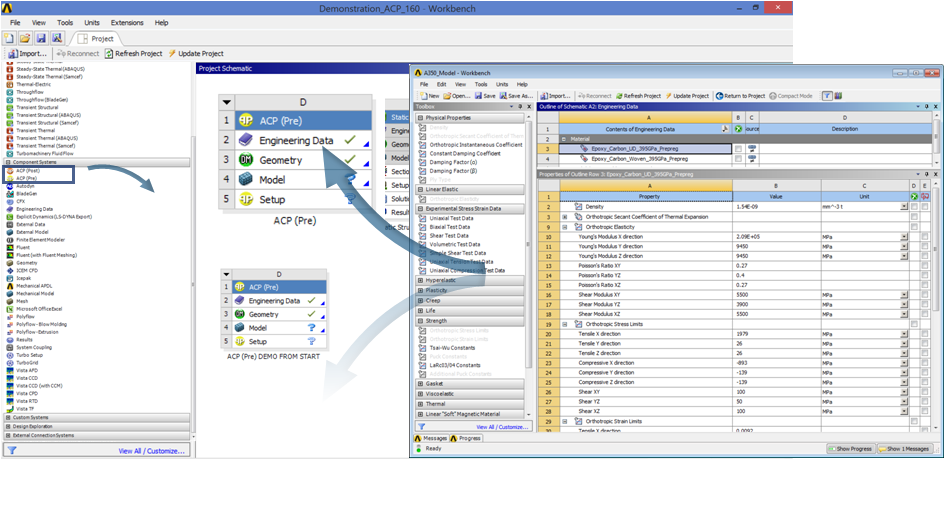Image resolution: width=945 pixels, height=514 pixels.
Task: Toggle Orthotropic Elasticity row checkbox
Action: pos(914,227)
